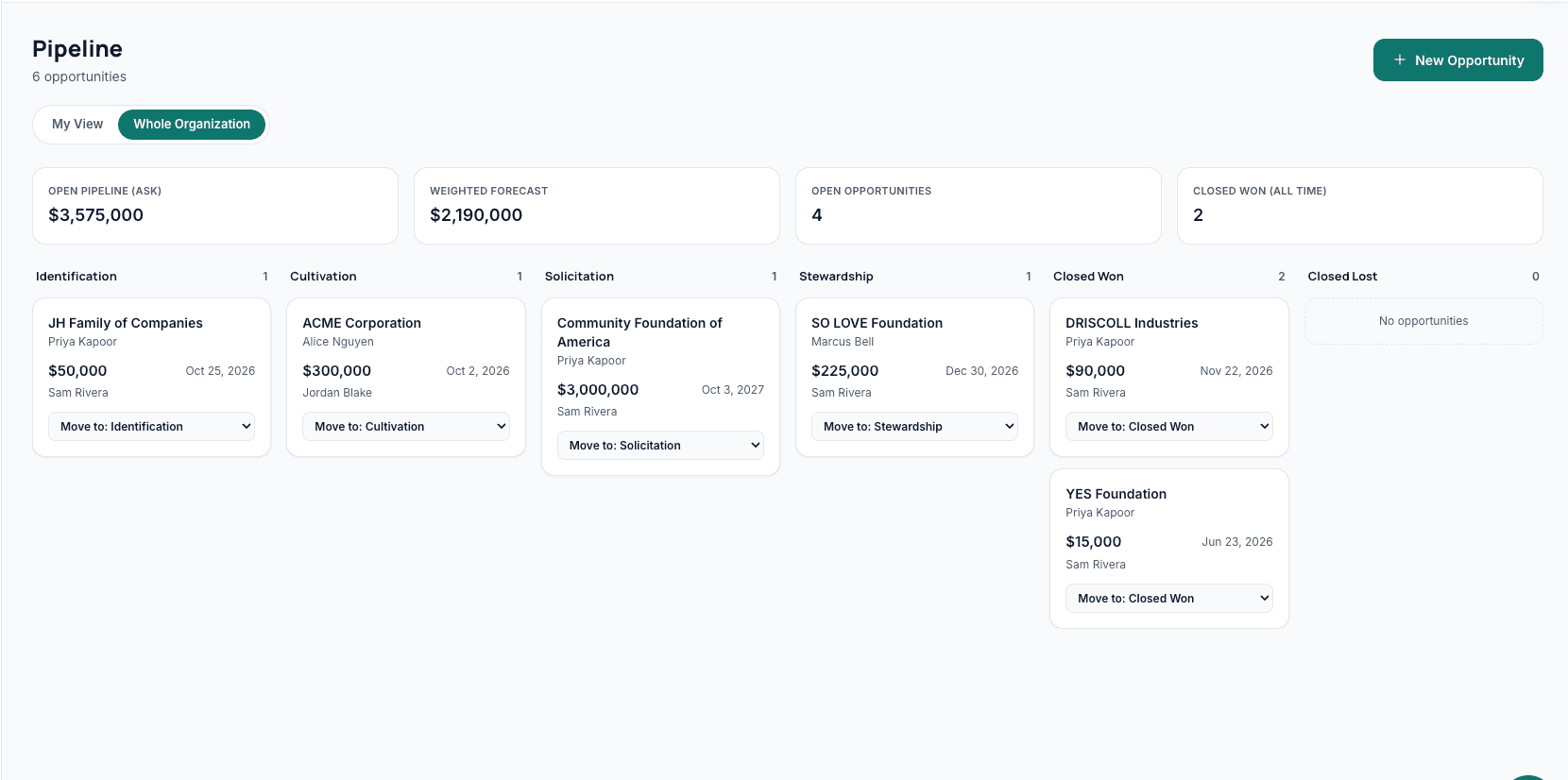Click the $50,000 amount
1568x780 pixels.
(77, 370)
